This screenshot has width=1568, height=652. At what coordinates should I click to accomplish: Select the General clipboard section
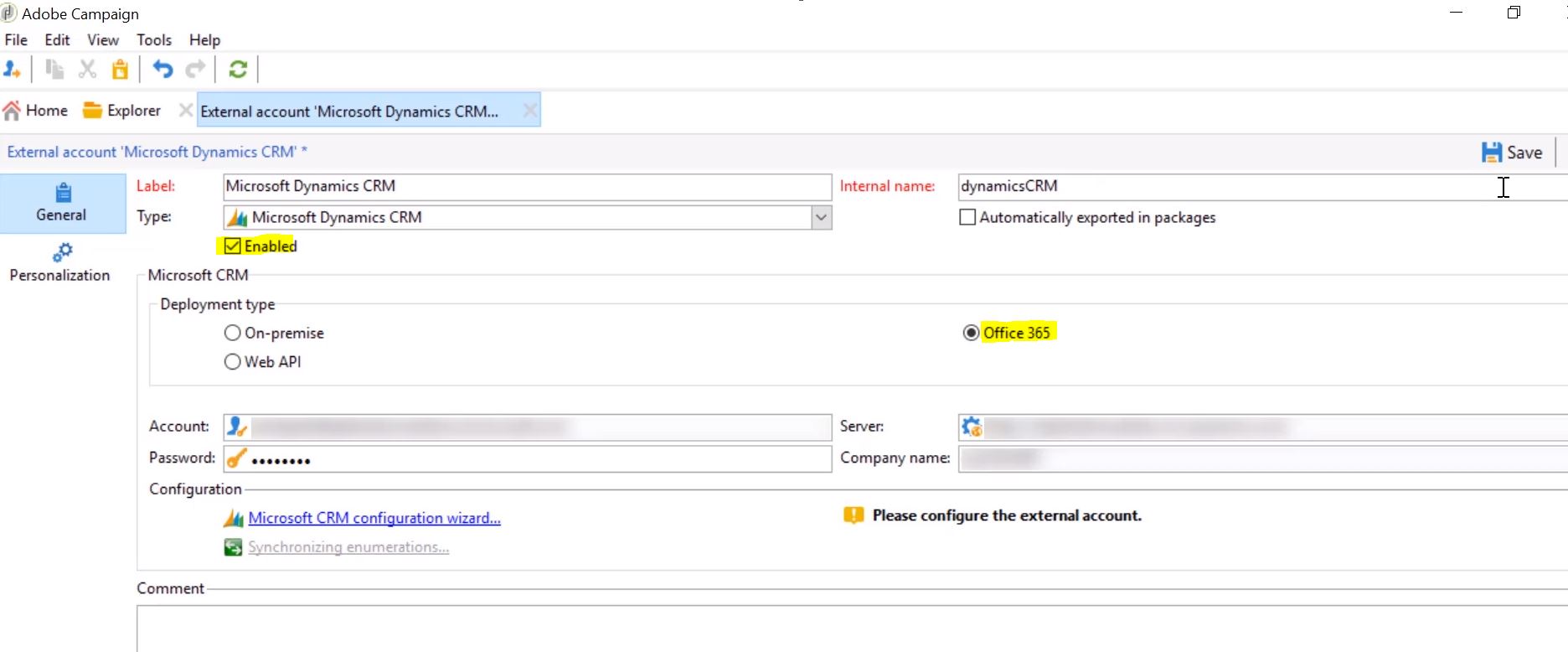61,203
